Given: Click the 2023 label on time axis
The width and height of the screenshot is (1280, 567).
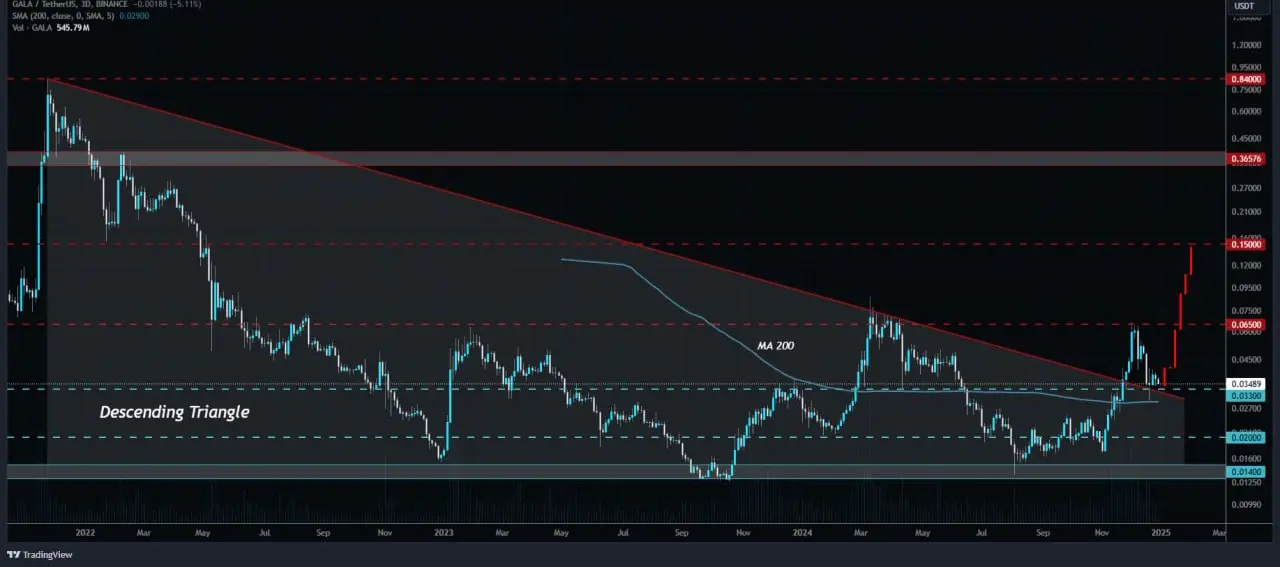Looking at the screenshot, I should pyautogui.click(x=444, y=534).
